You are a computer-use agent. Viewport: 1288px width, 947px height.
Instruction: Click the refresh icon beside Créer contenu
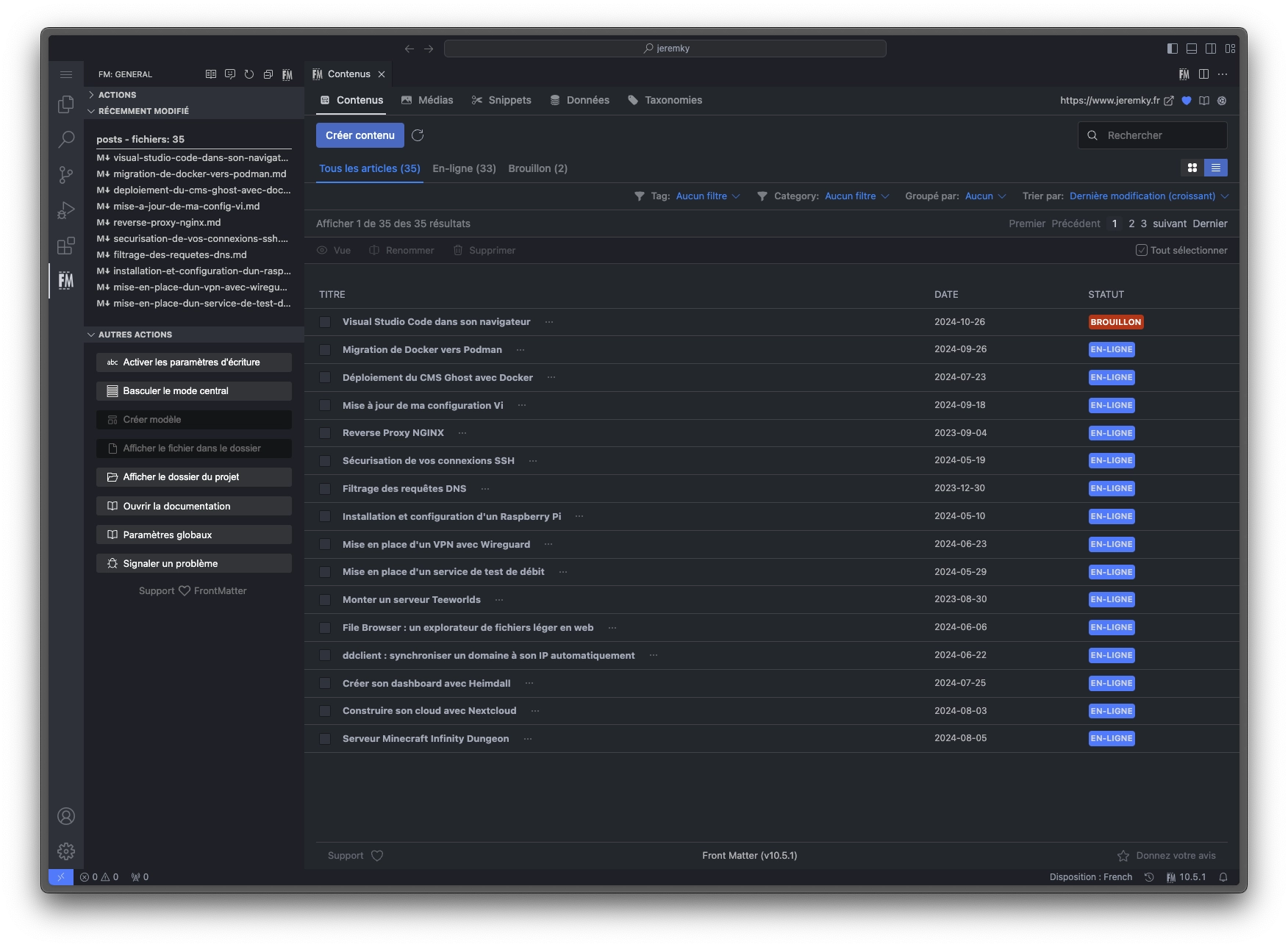[418, 135]
